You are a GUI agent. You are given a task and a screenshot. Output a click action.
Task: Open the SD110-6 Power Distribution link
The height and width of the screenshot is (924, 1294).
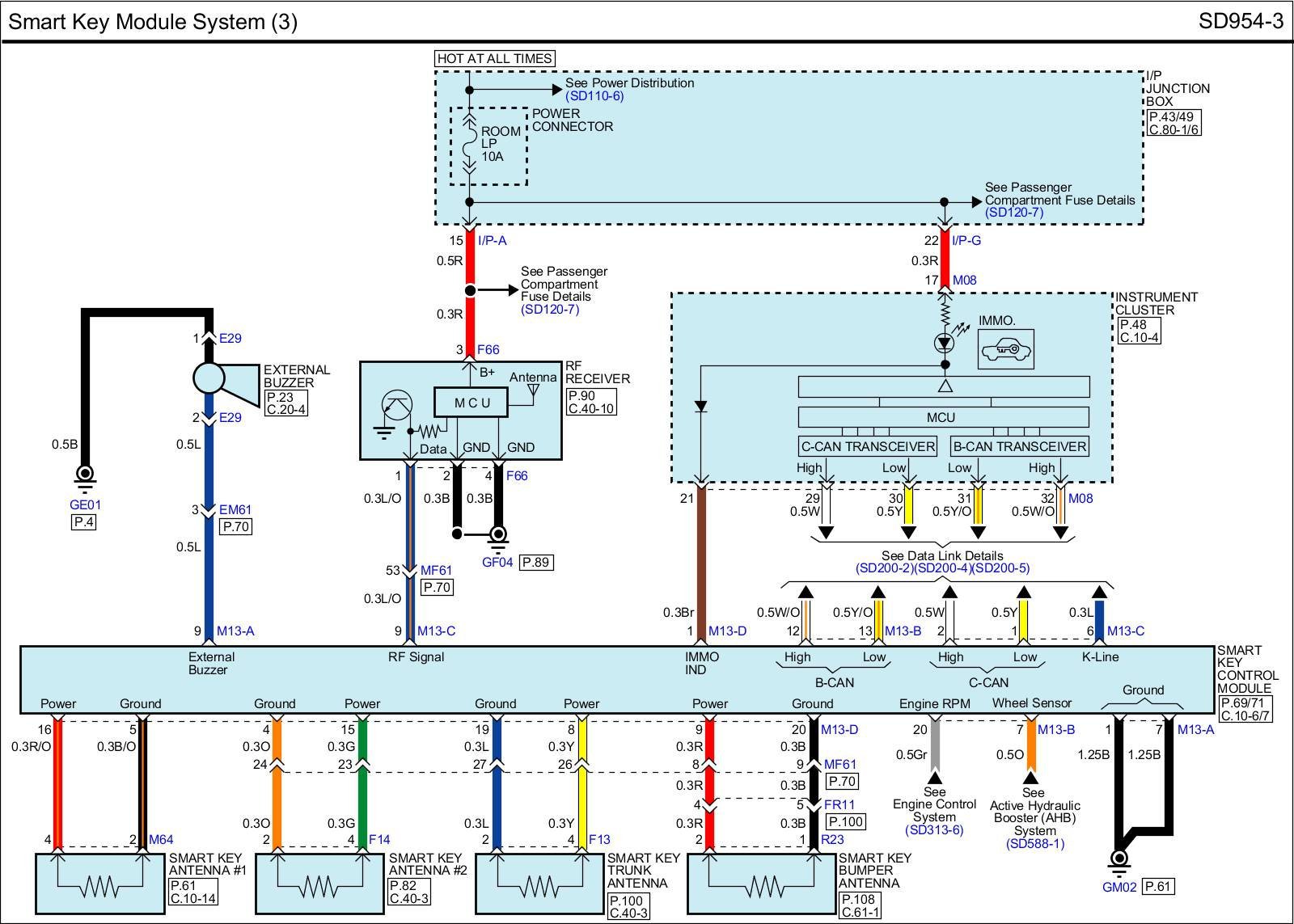point(594,96)
